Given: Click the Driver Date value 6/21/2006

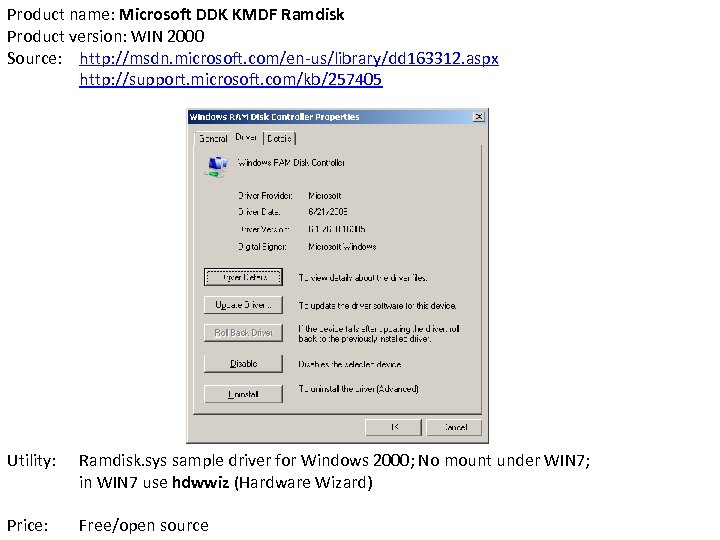Looking at the screenshot, I should pos(327,212).
